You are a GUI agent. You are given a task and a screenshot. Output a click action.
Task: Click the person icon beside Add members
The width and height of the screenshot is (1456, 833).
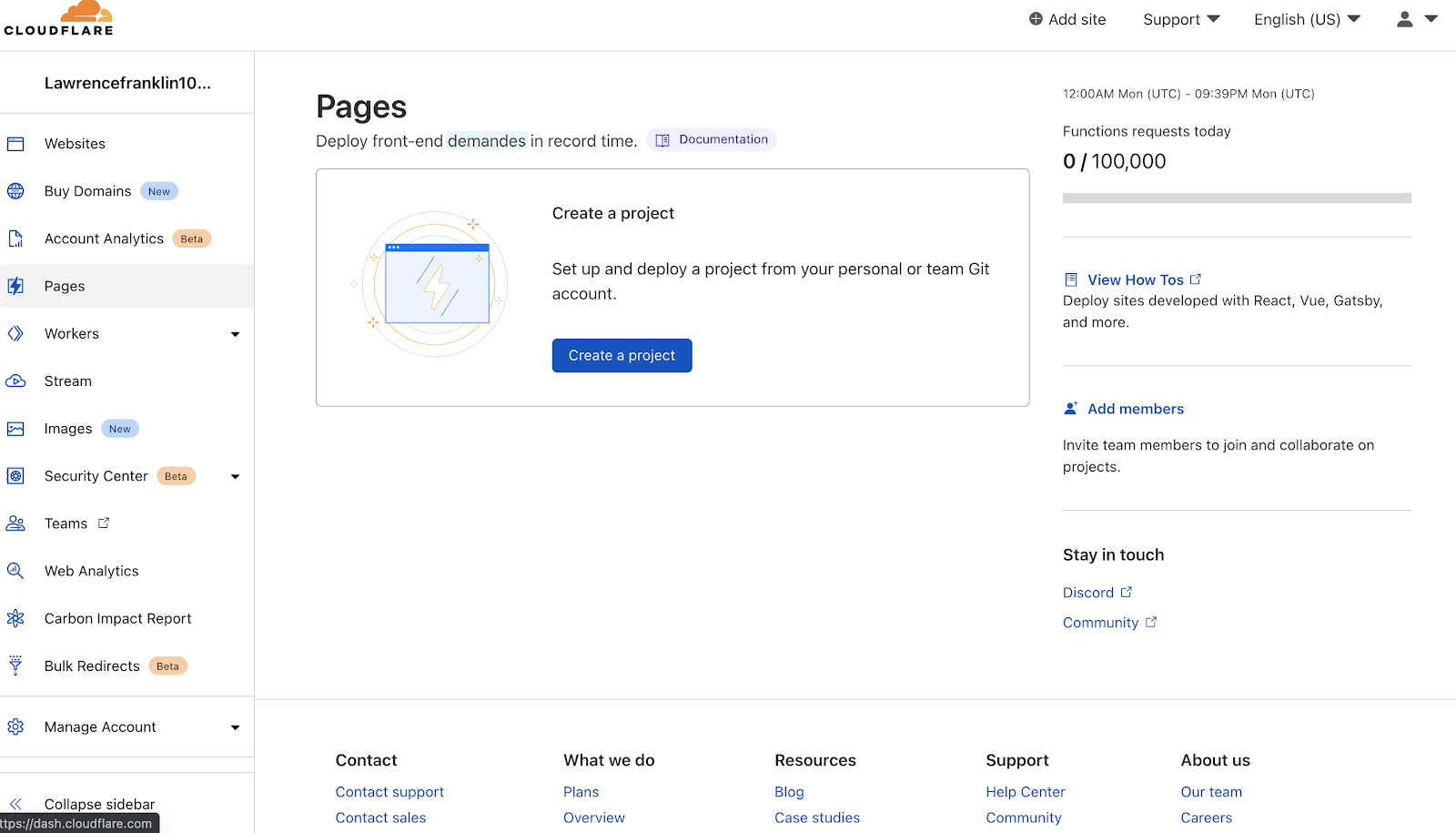point(1071,409)
